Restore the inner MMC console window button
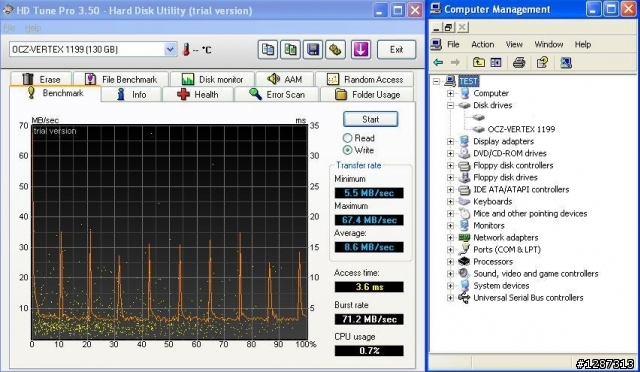This screenshot has width=640, height=372. point(449,27)
